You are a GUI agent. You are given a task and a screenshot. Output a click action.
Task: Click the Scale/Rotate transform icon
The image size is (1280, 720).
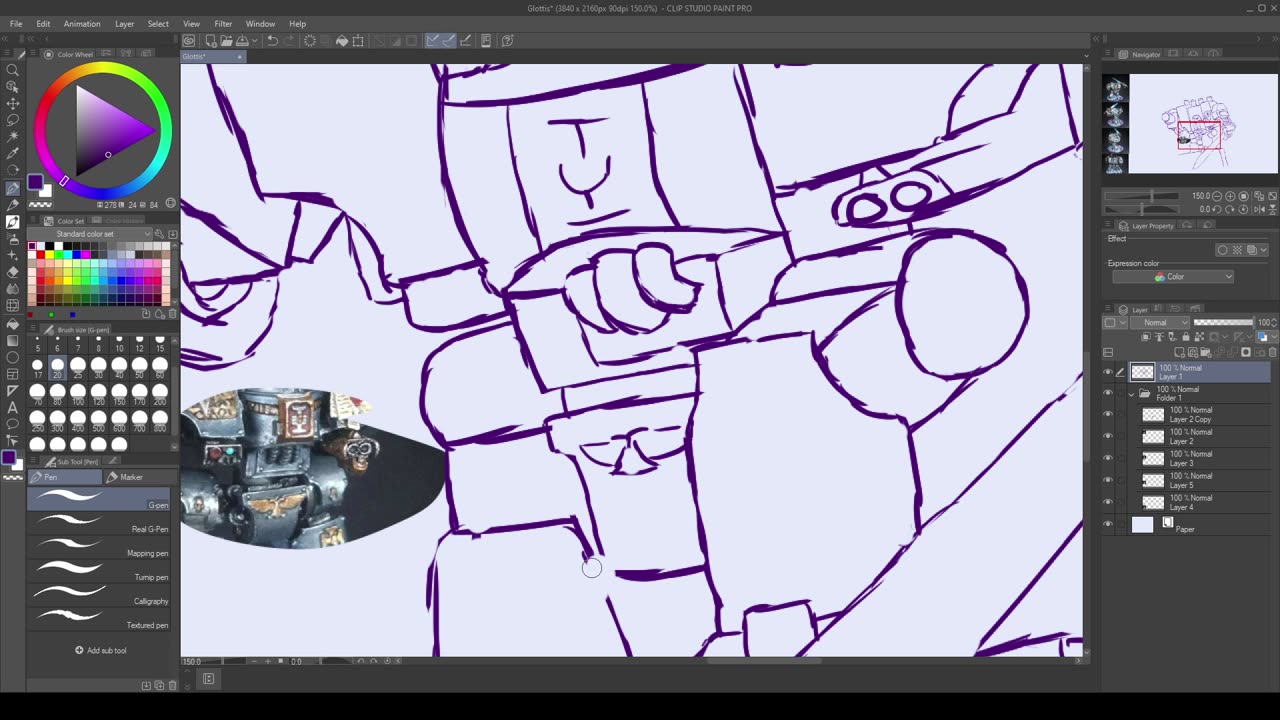coord(358,41)
